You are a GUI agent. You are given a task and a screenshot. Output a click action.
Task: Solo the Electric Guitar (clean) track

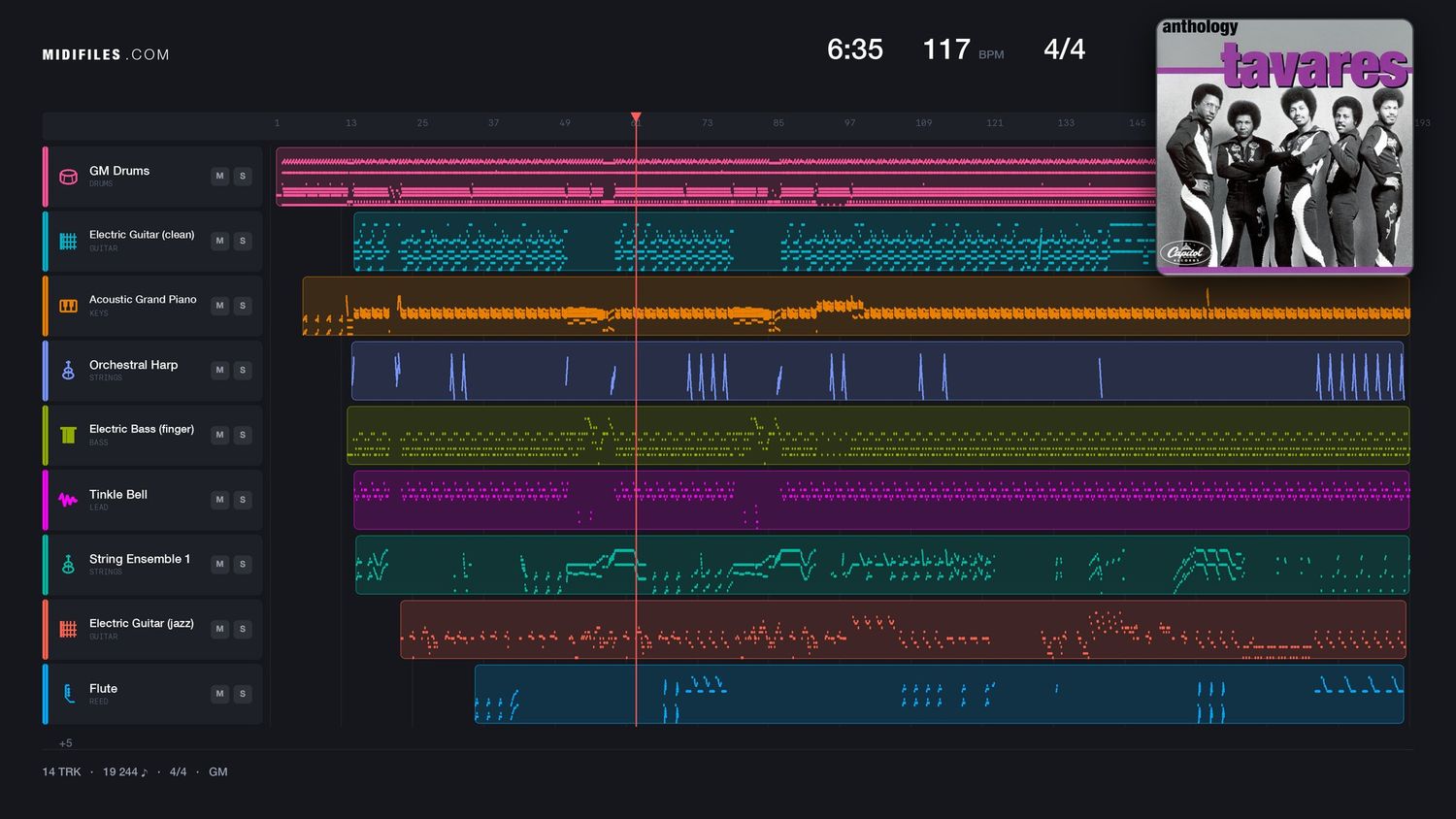243,241
